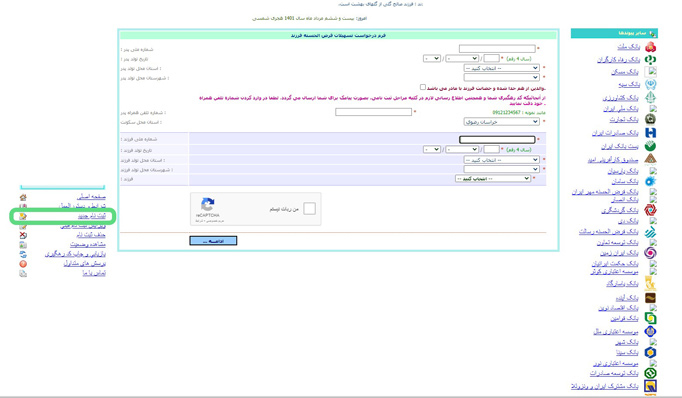
Task: Click the blue continue (ادامه) button
Action: click(x=213, y=241)
